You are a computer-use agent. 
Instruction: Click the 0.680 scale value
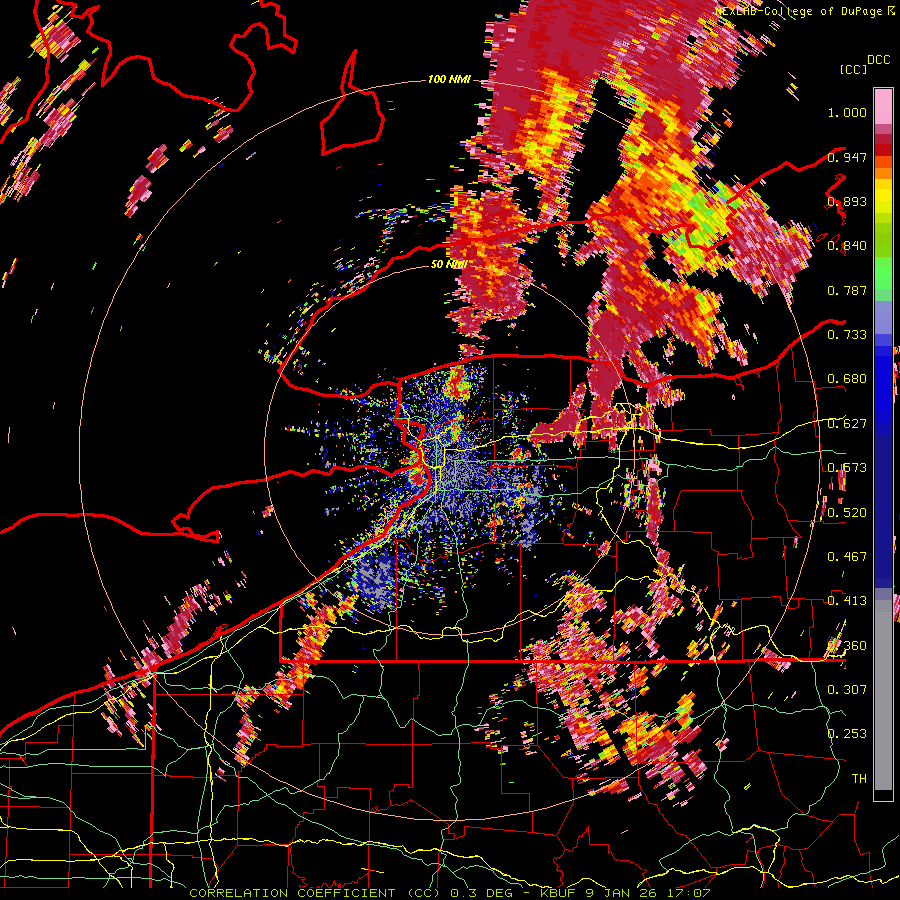(847, 379)
